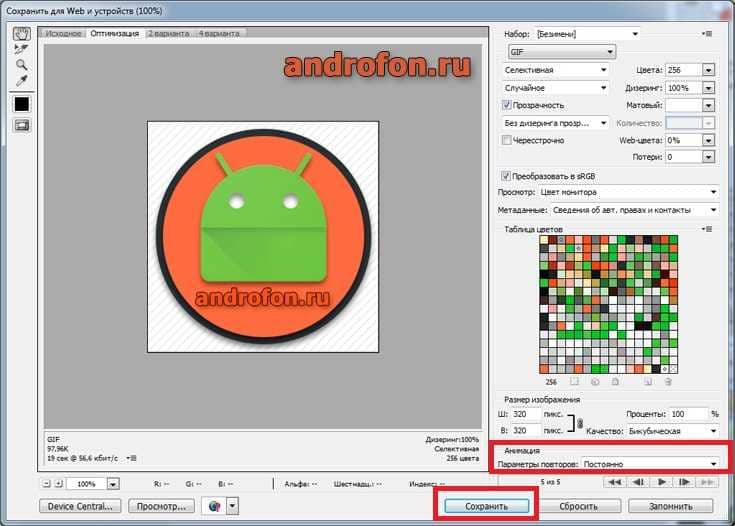Toggle slices visibility icon
The image size is (735, 526).
[22, 125]
